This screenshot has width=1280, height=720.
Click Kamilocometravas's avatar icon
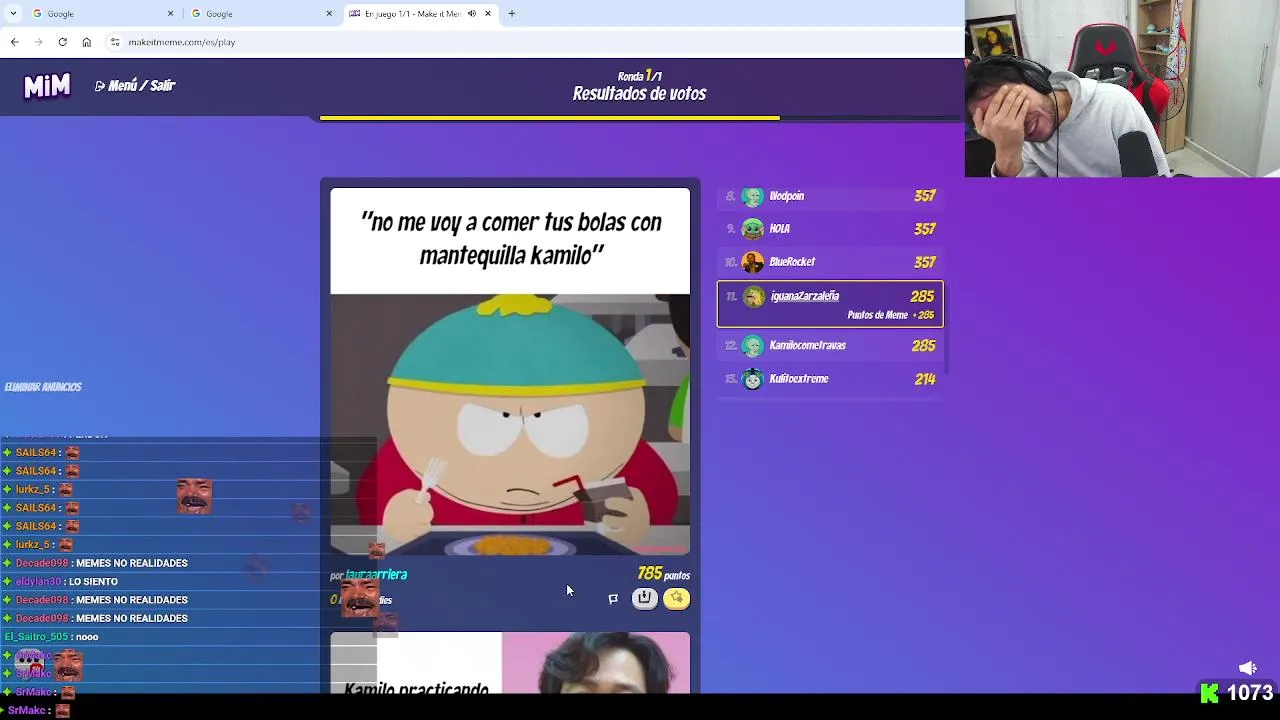[x=753, y=346]
